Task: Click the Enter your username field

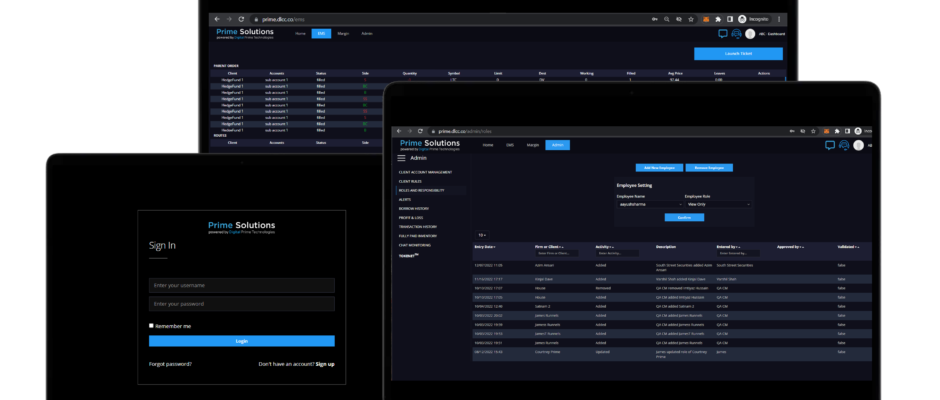Action: pos(242,285)
